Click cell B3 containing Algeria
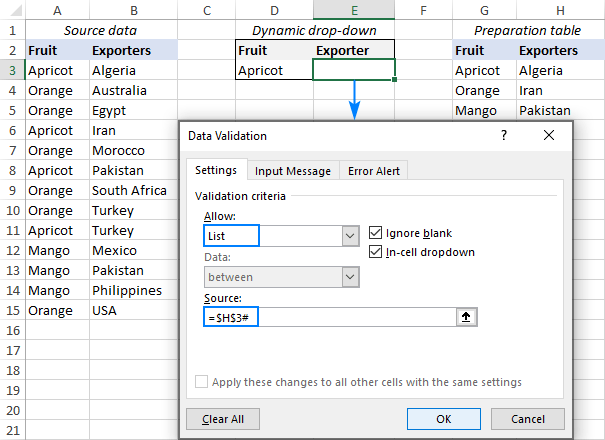Screen dimensions: 605x440 tap(134, 70)
